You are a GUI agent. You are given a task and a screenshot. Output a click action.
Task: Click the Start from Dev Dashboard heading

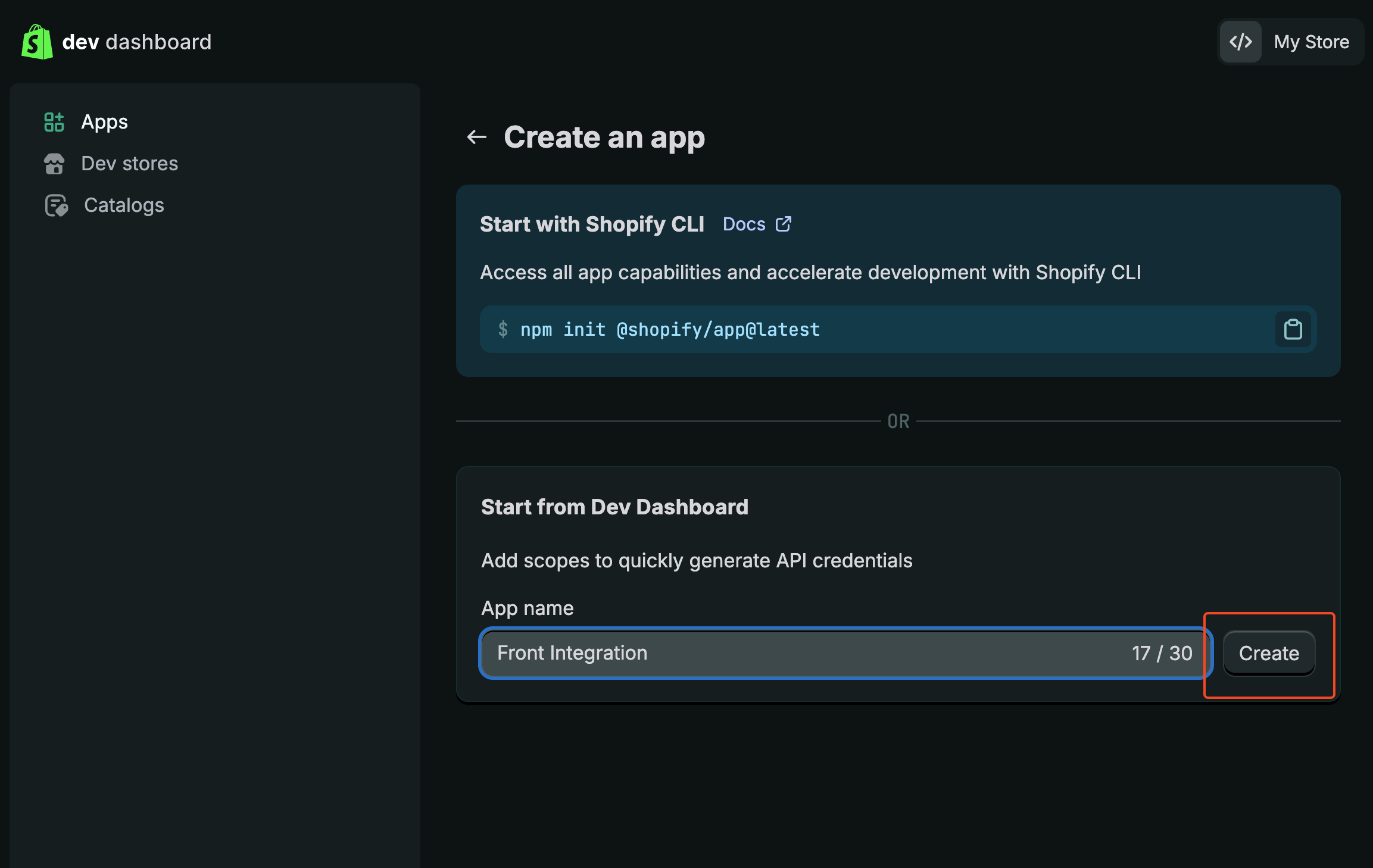click(x=614, y=507)
